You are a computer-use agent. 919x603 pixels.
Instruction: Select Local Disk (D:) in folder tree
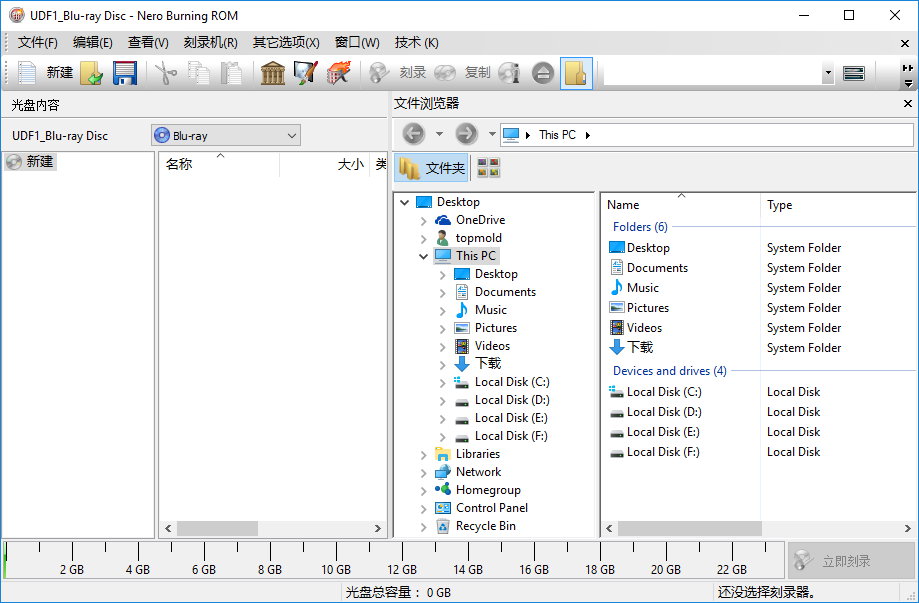(512, 400)
